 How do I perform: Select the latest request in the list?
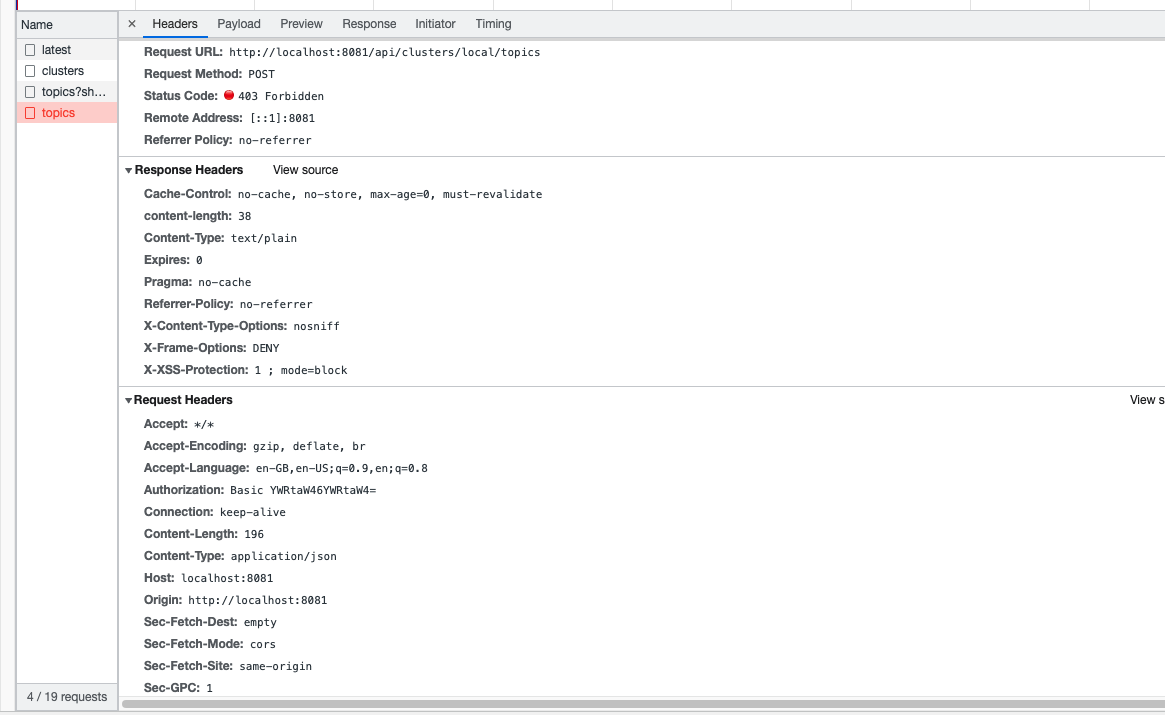click(55, 49)
